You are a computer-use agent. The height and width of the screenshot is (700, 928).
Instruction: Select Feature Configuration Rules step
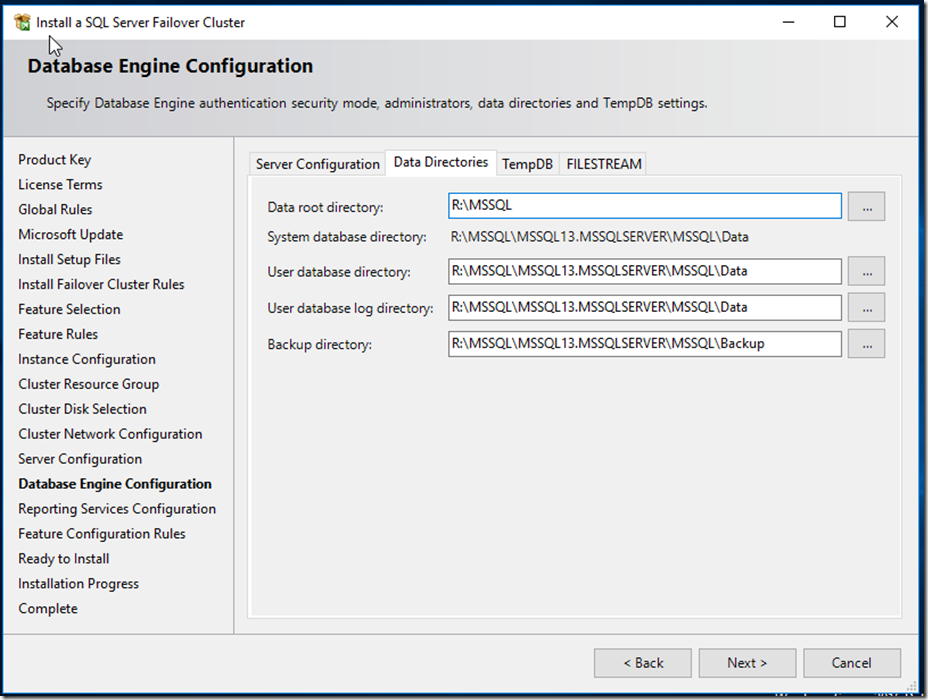click(102, 534)
